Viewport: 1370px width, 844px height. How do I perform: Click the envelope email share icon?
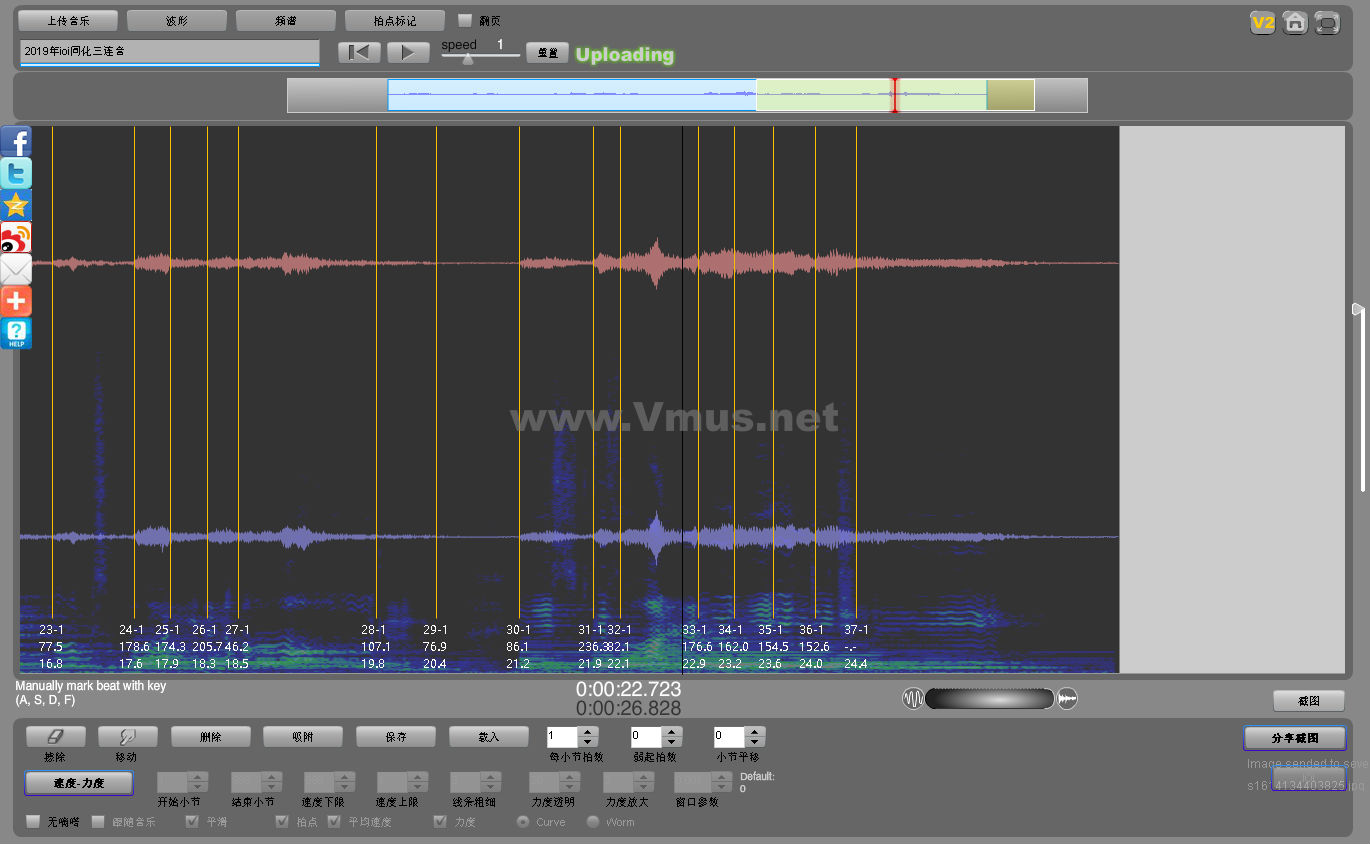coord(16,269)
